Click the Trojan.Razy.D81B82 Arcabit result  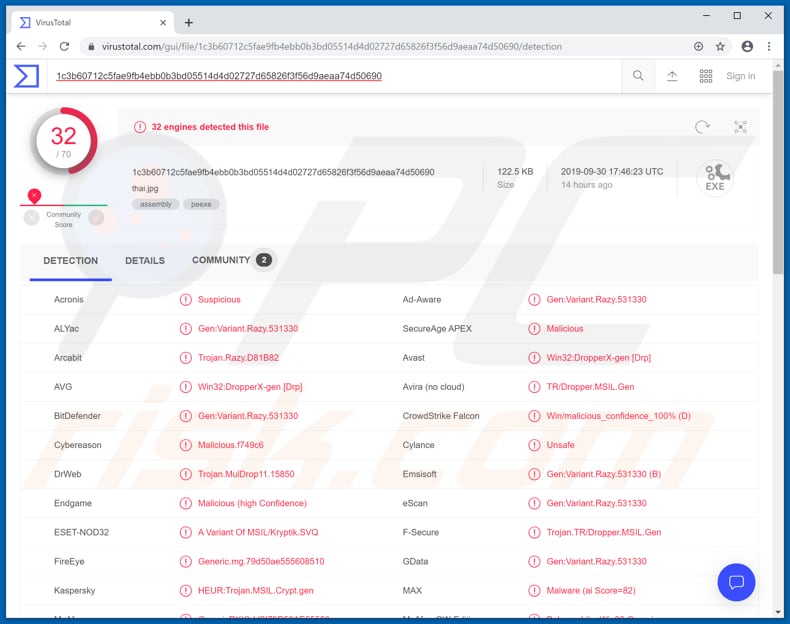click(x=238, y=358)
